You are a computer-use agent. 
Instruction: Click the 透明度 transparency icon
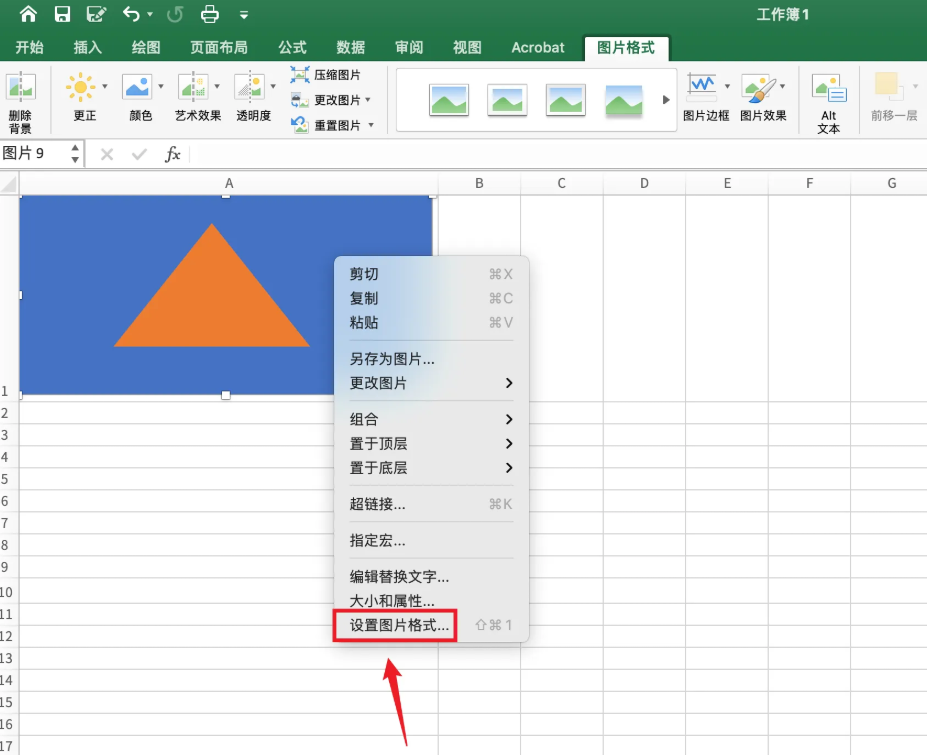coord(249,87)
